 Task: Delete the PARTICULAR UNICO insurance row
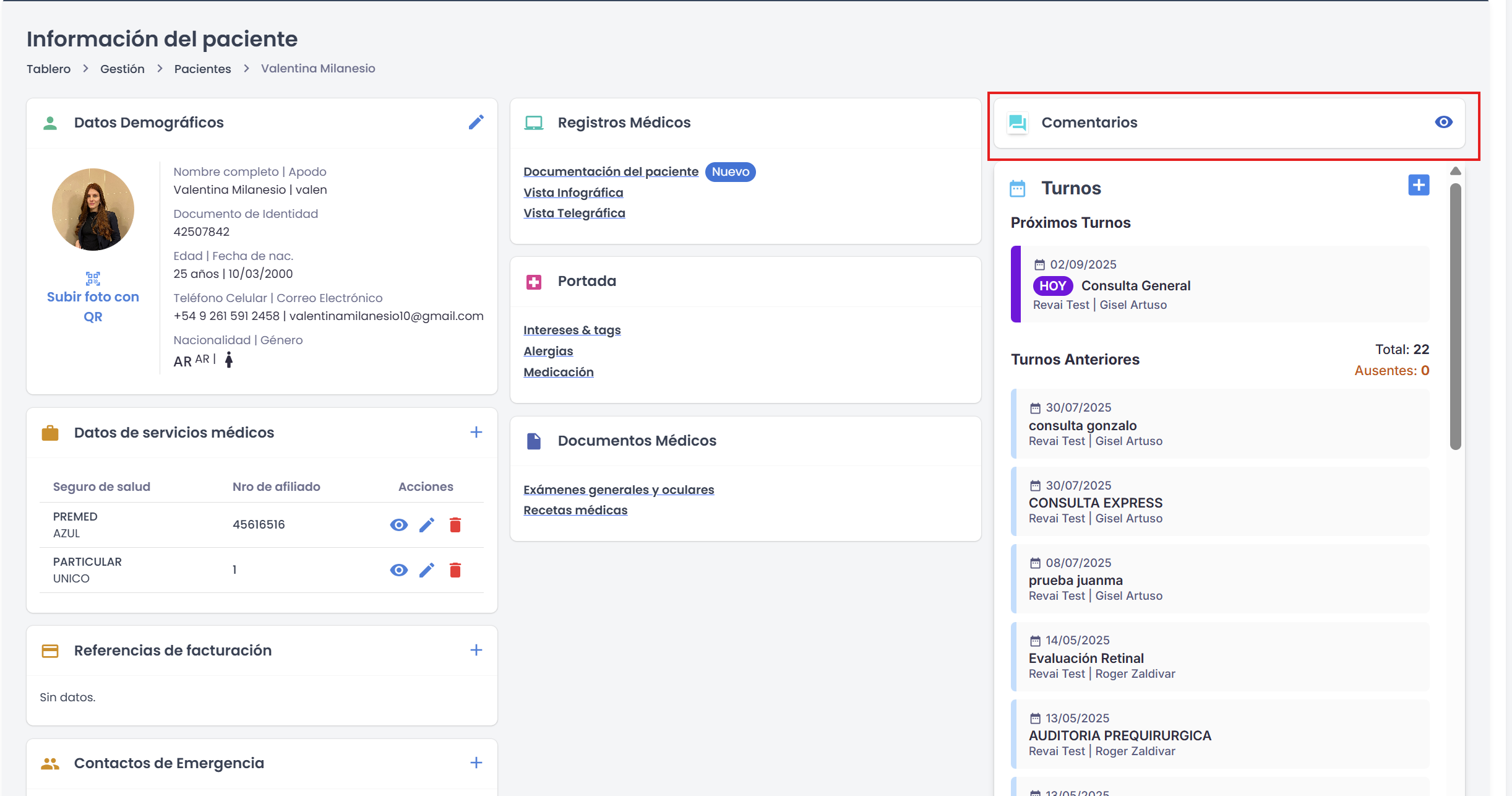455,570
